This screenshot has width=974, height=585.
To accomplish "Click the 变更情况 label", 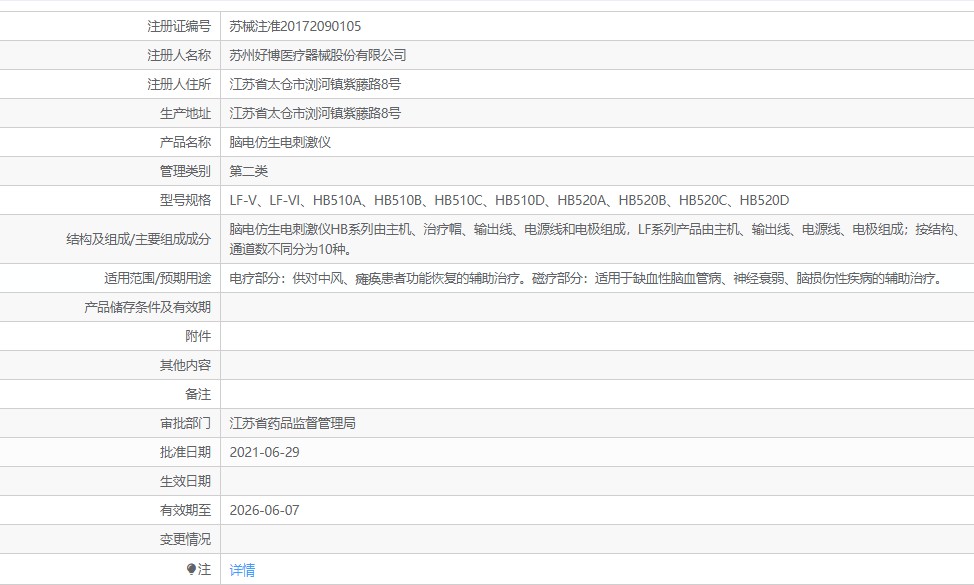I will point(185,539).
